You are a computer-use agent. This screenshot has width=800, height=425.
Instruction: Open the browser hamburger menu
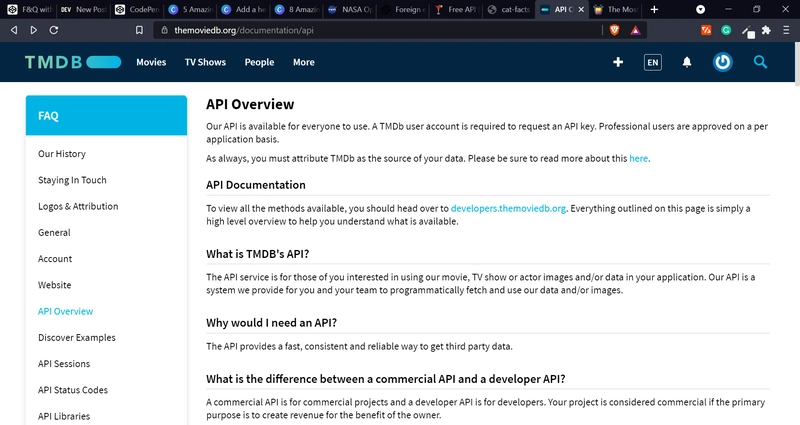click(x=786, y=30)
